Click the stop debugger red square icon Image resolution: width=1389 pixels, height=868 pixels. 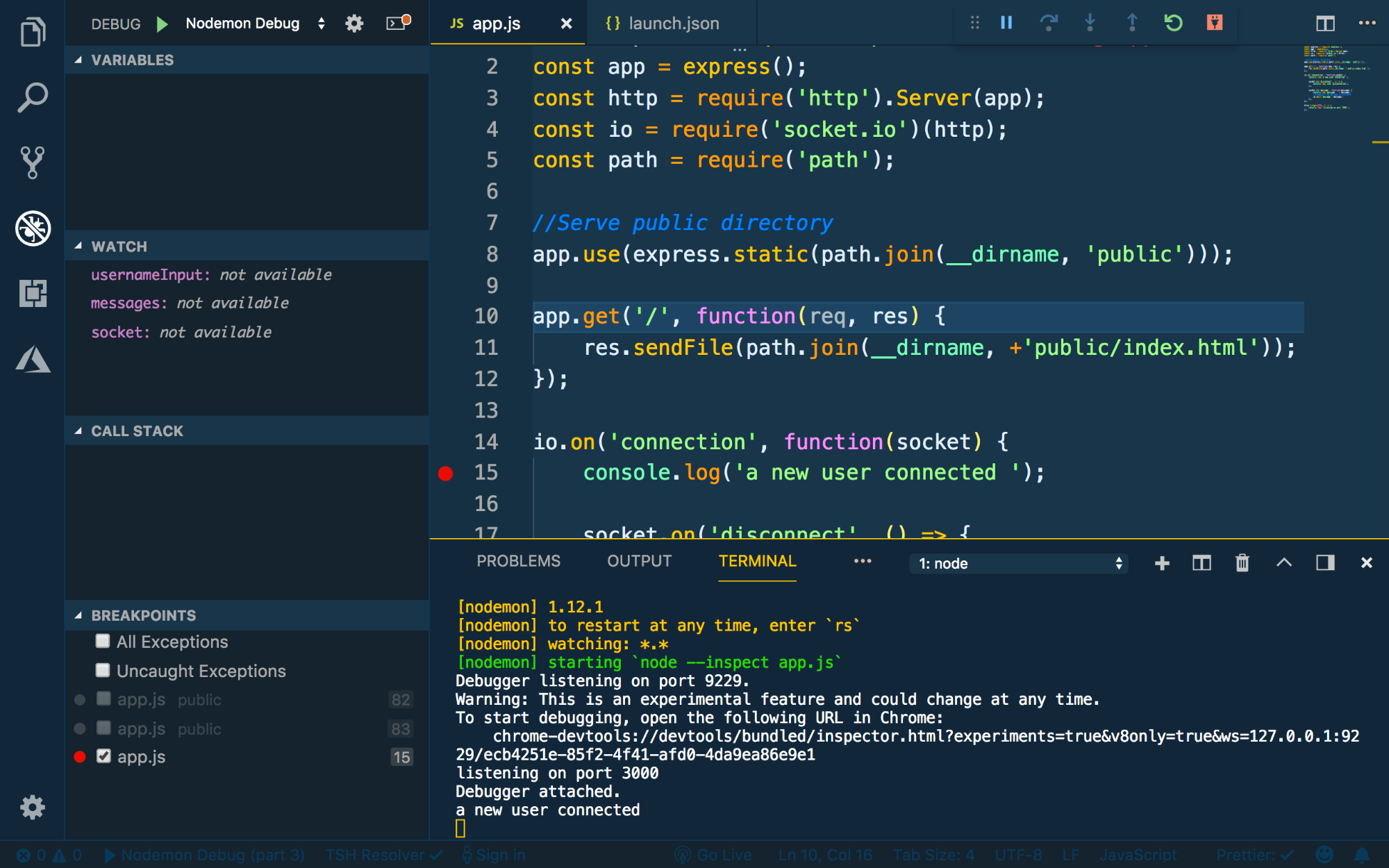pyautogui.click(x=1213, y=23)
